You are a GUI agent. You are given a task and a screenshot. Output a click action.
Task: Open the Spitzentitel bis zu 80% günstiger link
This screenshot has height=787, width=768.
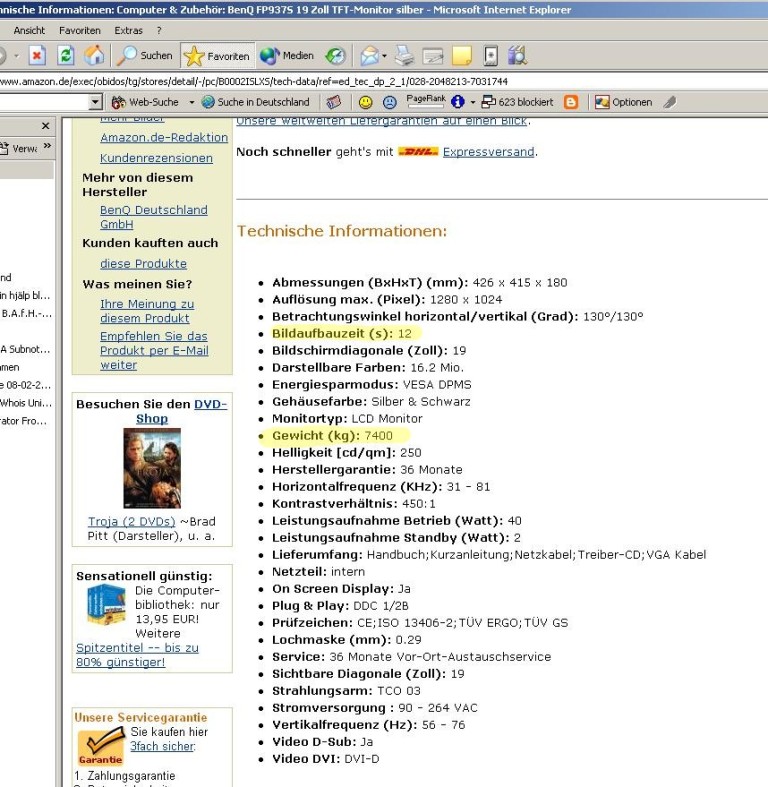click(137, 655)
